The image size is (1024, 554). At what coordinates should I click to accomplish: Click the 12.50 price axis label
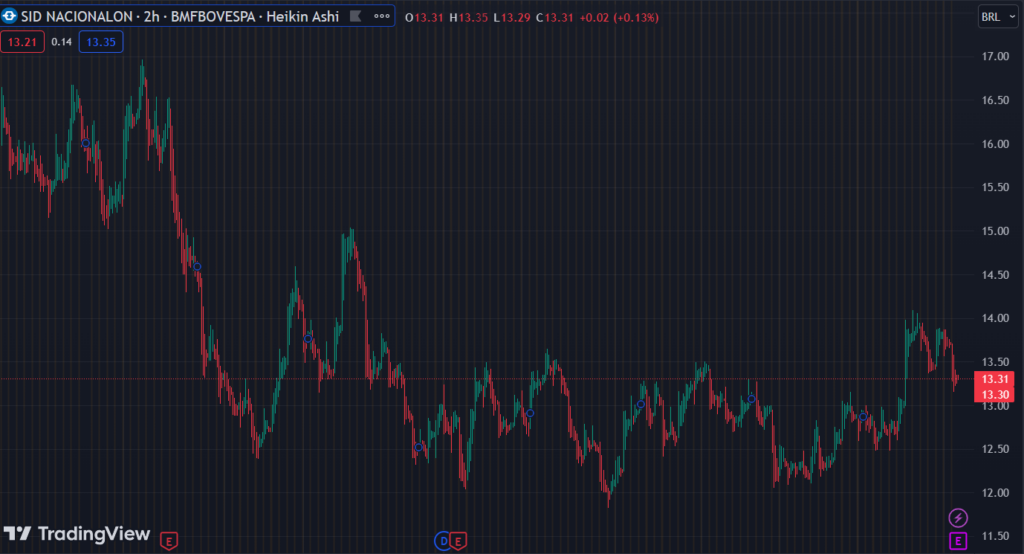[x=995, y=449]
